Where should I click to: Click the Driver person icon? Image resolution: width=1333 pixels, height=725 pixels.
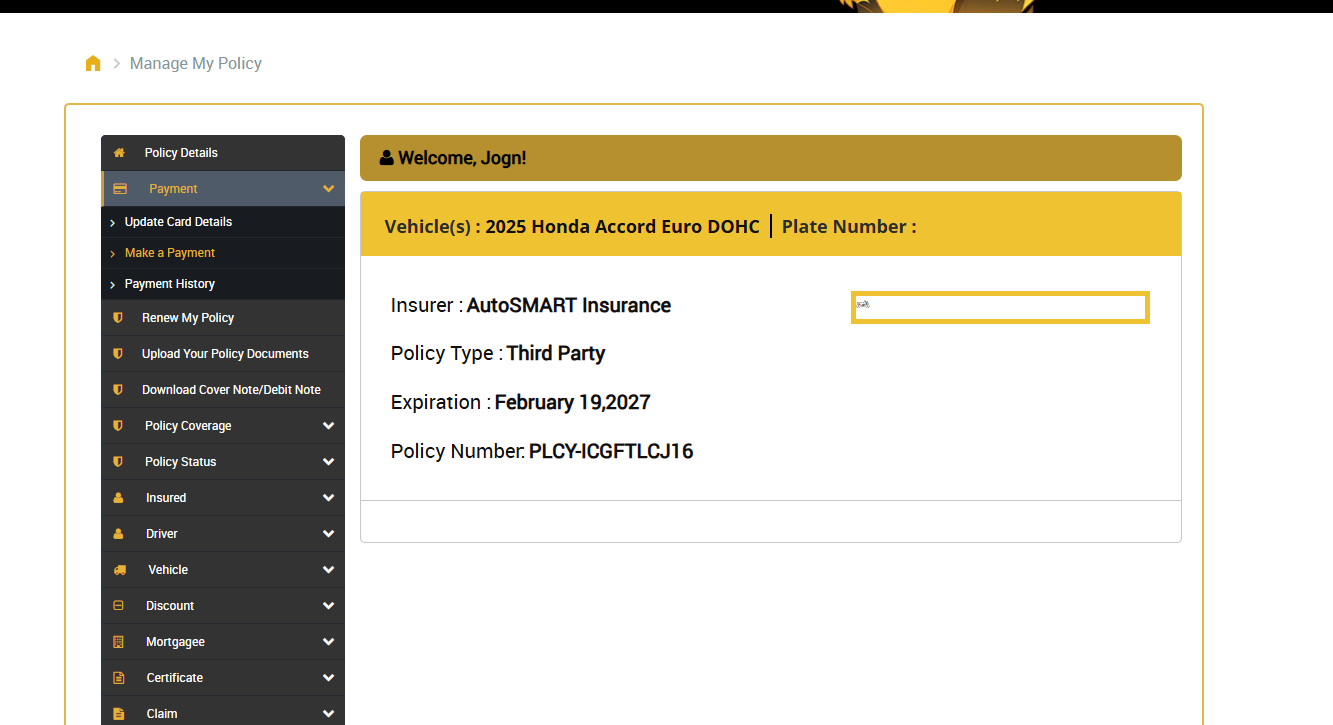pyautogui.click(x=119, y=534)
